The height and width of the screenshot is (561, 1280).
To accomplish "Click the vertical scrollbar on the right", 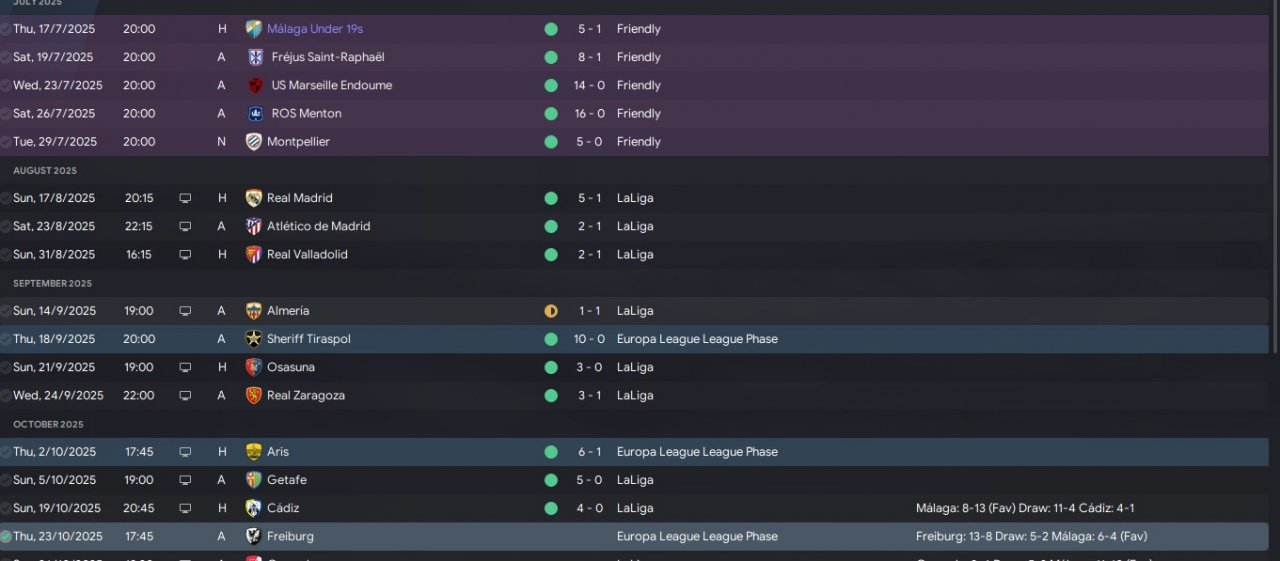I will pyautogui.click(x=1274, y=180).
